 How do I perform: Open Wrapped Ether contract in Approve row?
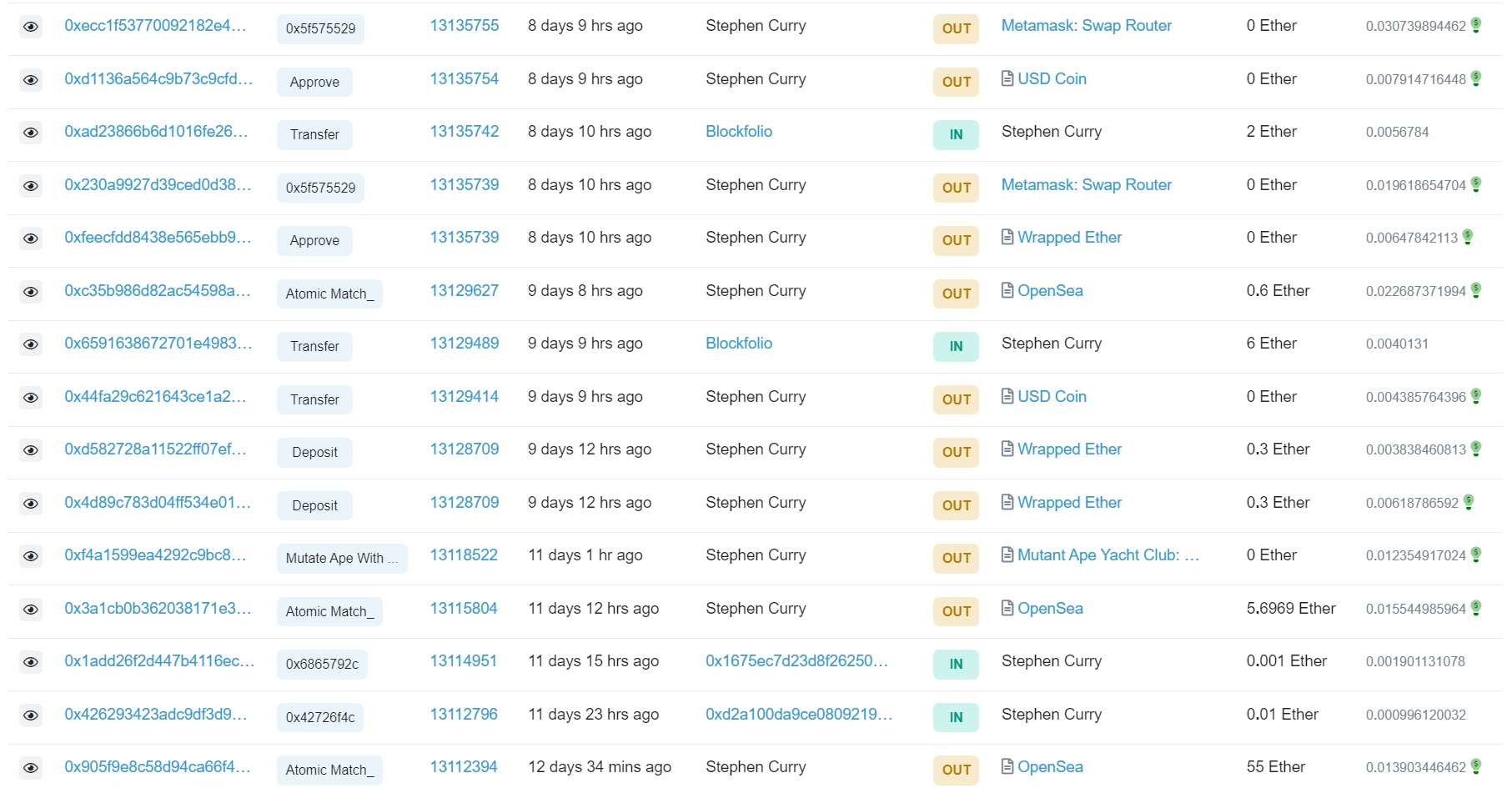pyautogui.click(x=1069, y=238)
